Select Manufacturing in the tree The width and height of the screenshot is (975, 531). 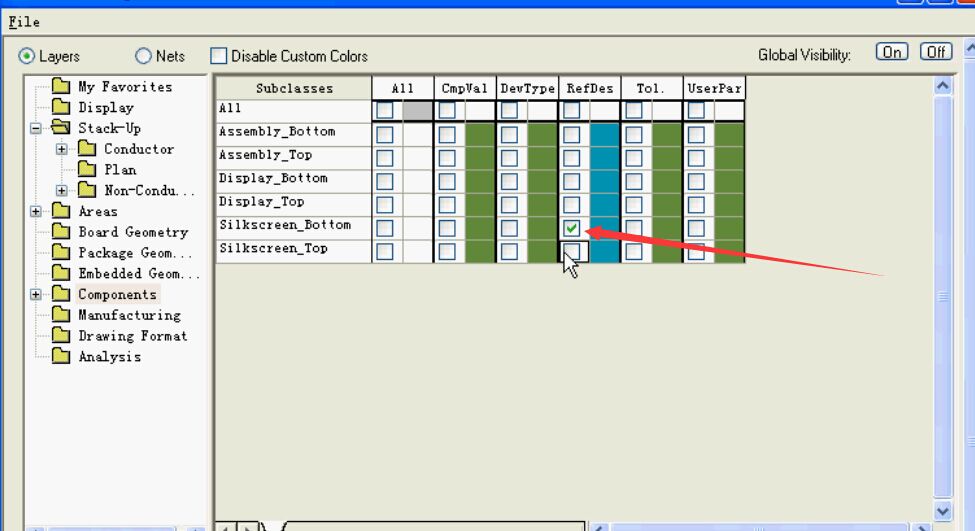[129, 315]
